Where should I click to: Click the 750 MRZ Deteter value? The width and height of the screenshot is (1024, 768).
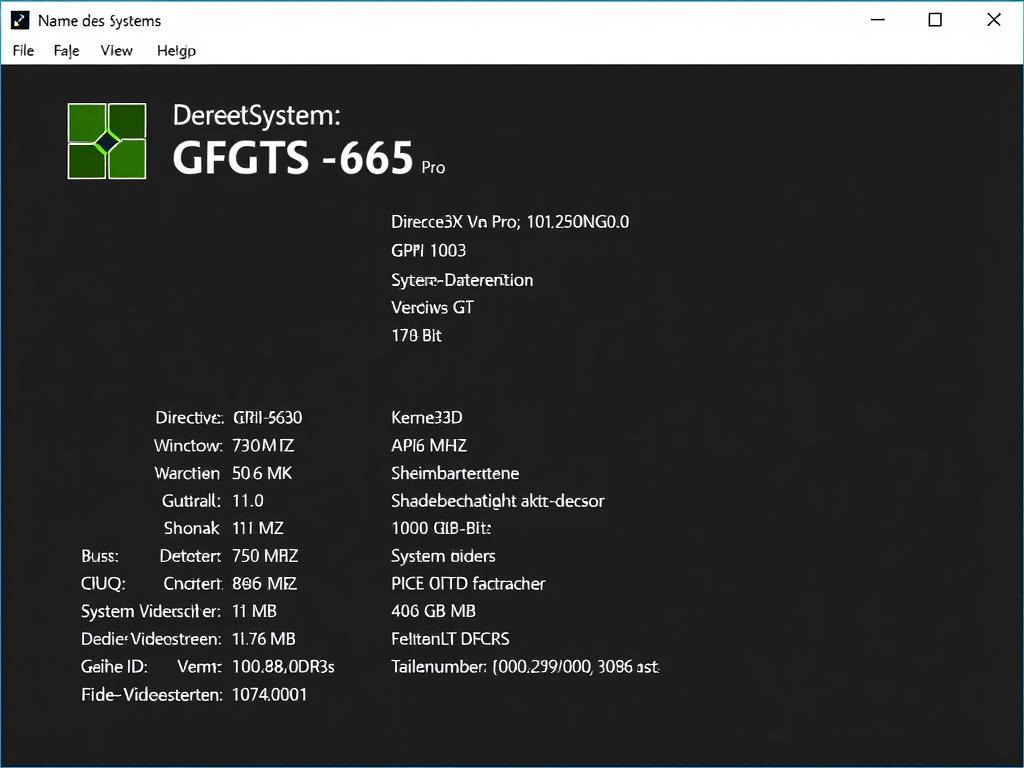point(265,556)
